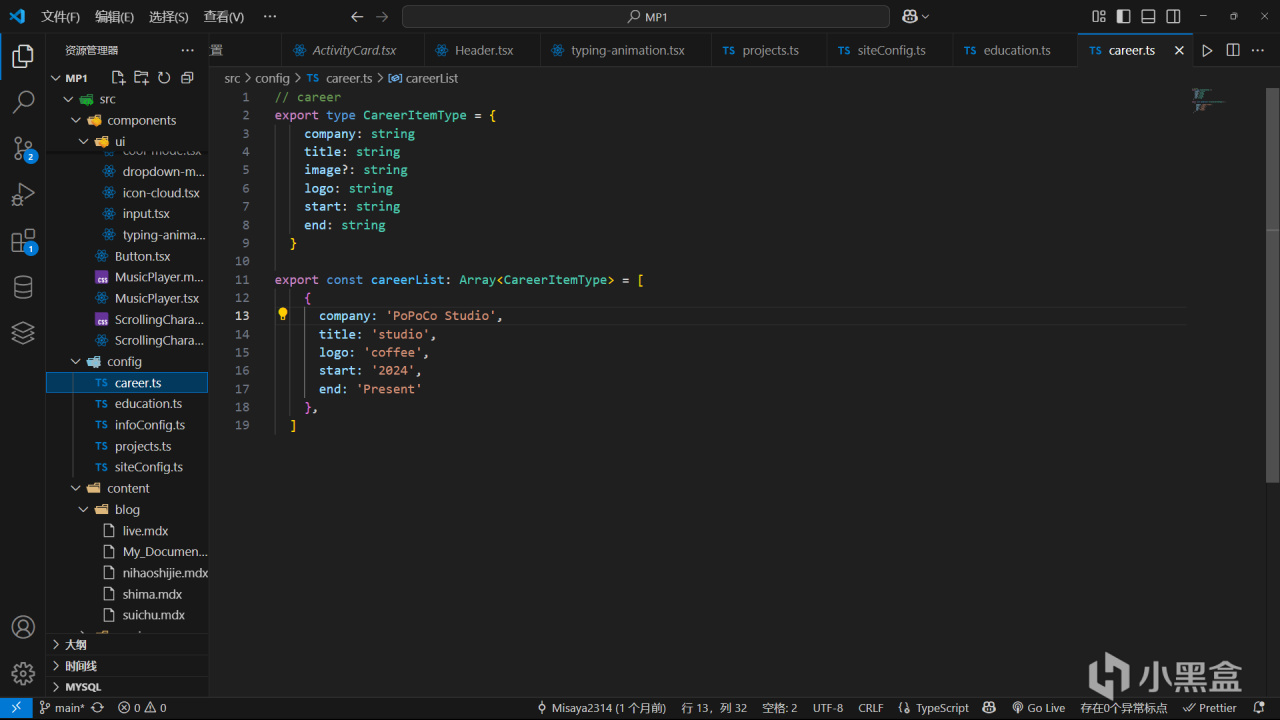Image resolution: width=1280 pixels, height=720 pixels.
Task: Toggle the secondary side bar layout button
Action: point(1173,16)
